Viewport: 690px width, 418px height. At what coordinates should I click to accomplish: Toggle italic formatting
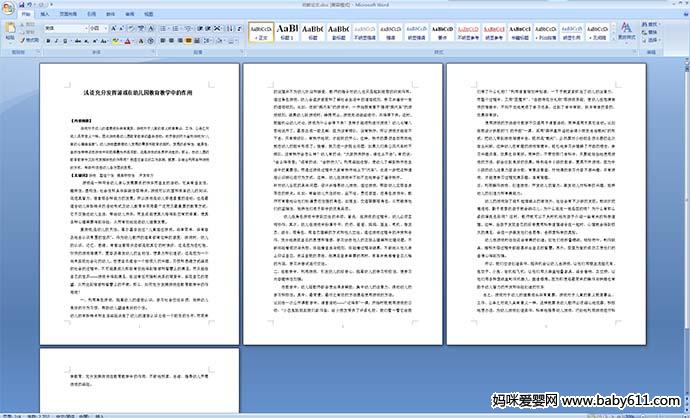pos(55,40)
